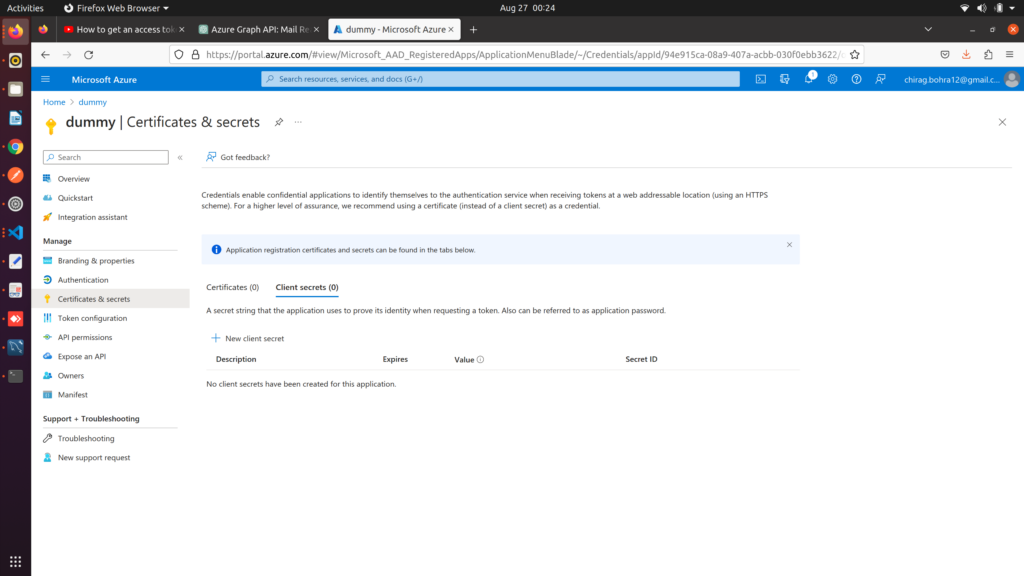Open New support request
The width and height of the screenshot is (1024, 576).
click(93, 458)
